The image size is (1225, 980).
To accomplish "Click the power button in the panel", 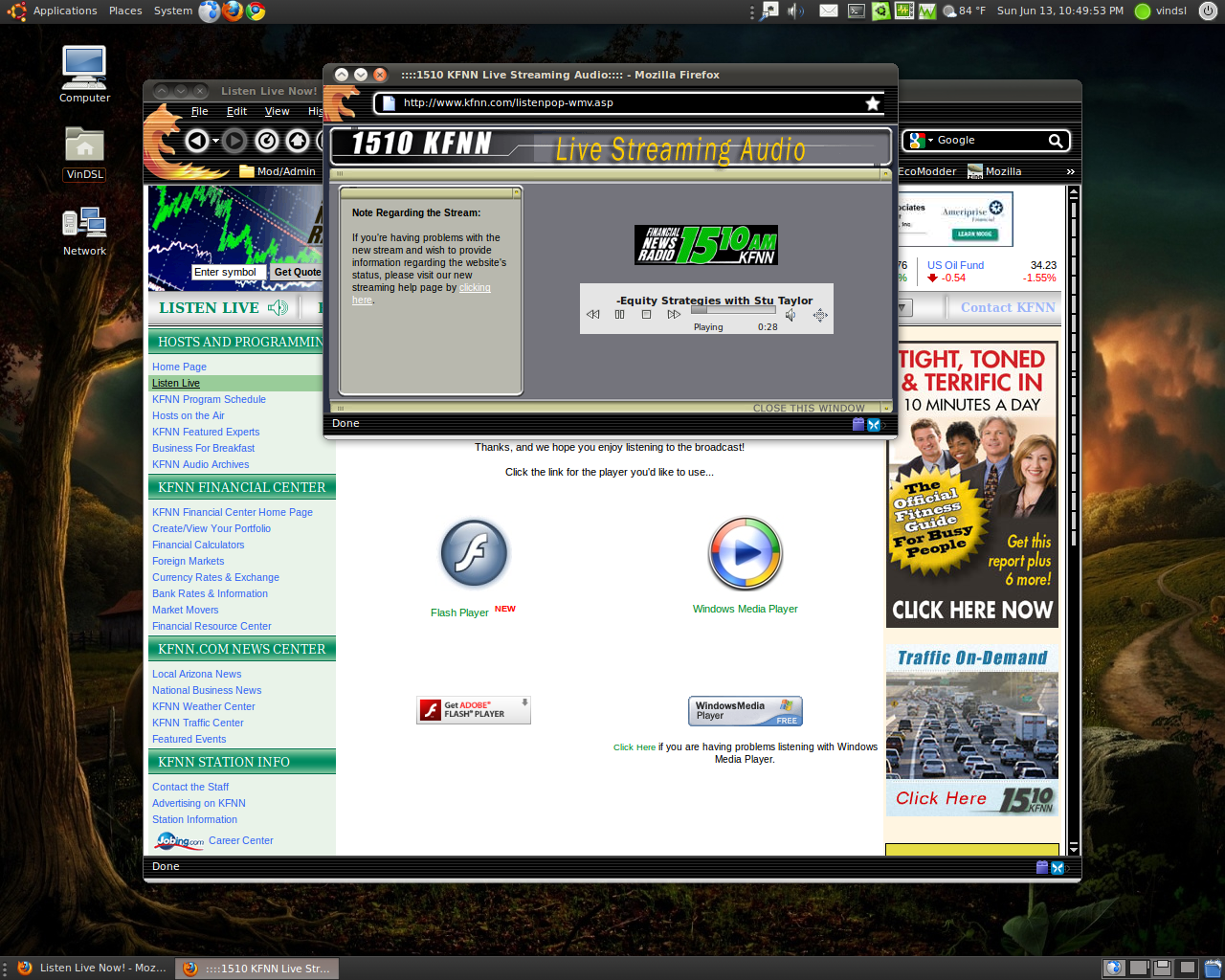I will [1208, 11].
